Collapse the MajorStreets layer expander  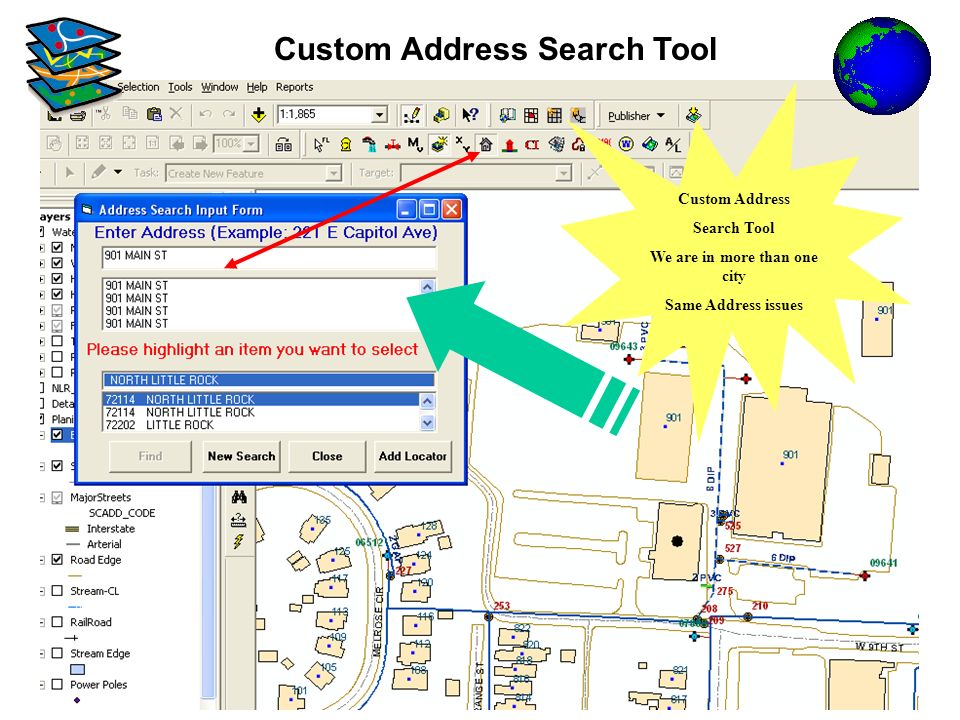(x=42, y=497)
